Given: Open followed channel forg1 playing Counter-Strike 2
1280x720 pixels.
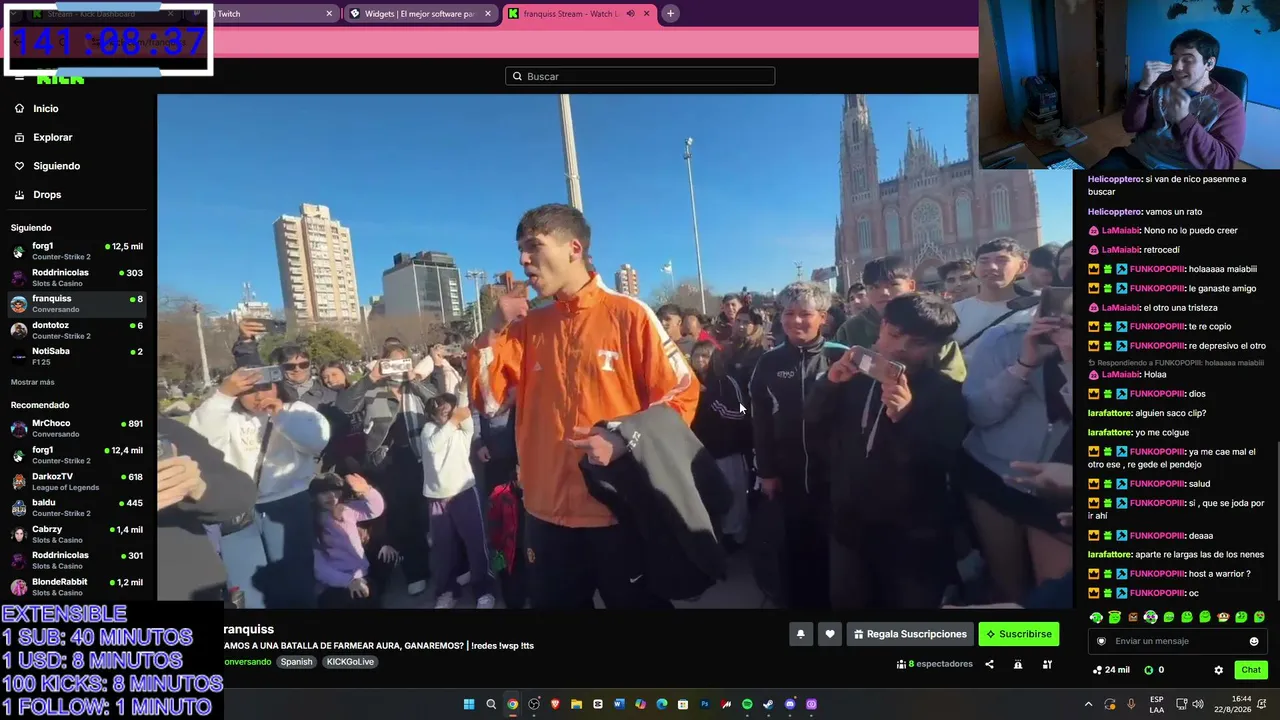Looking at the screenshot, I should click(78, 251).
